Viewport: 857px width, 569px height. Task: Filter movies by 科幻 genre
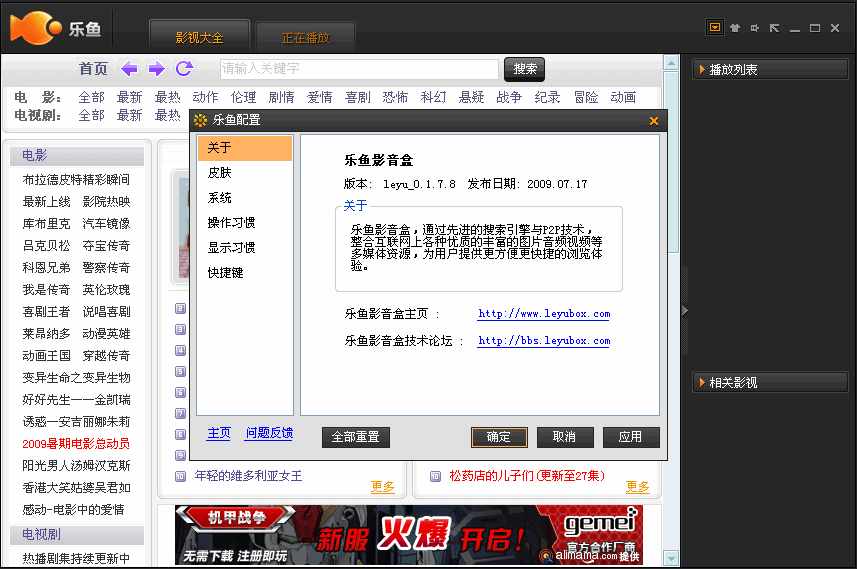[433, 97]
